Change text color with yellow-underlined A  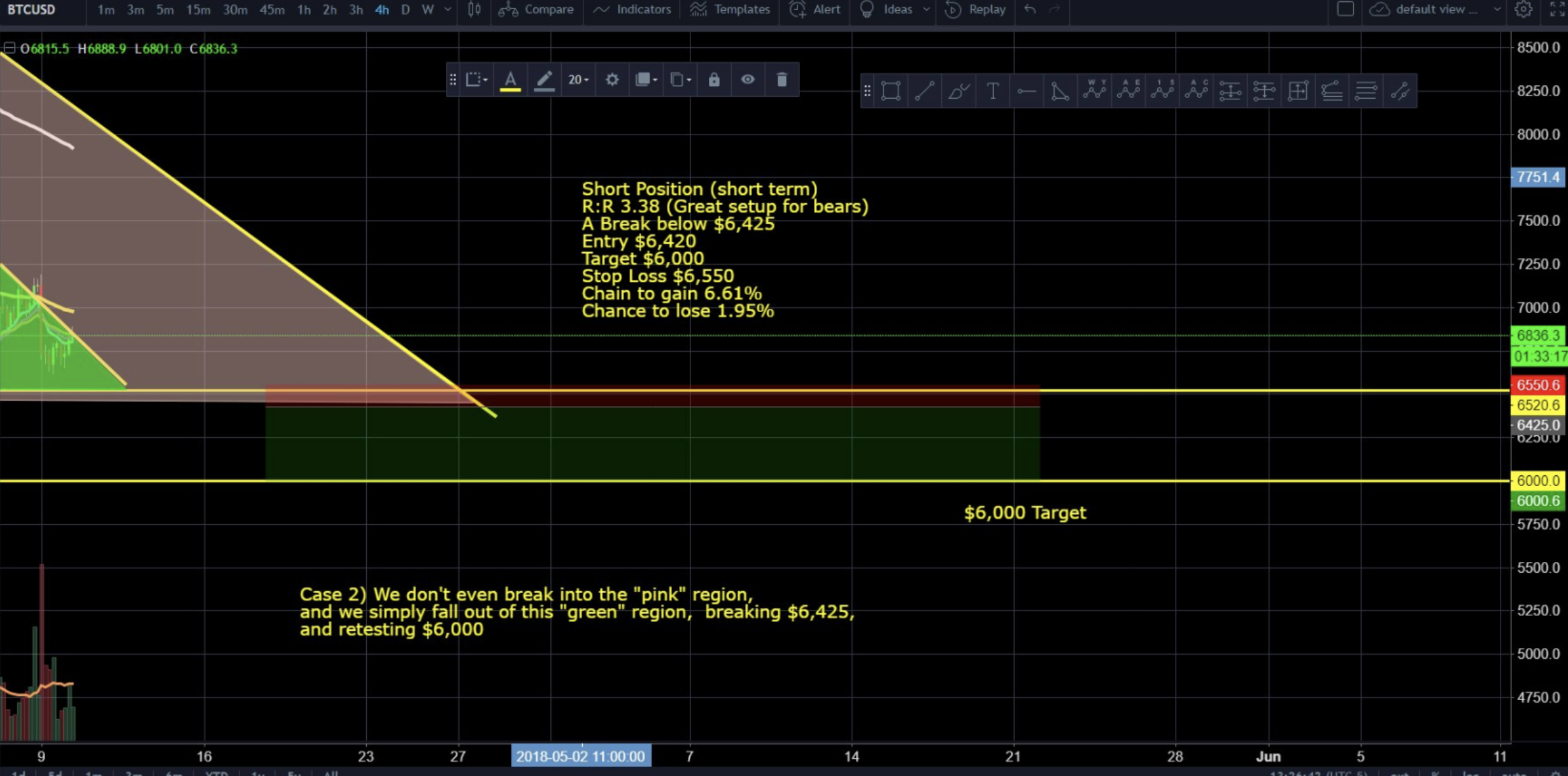510,80
